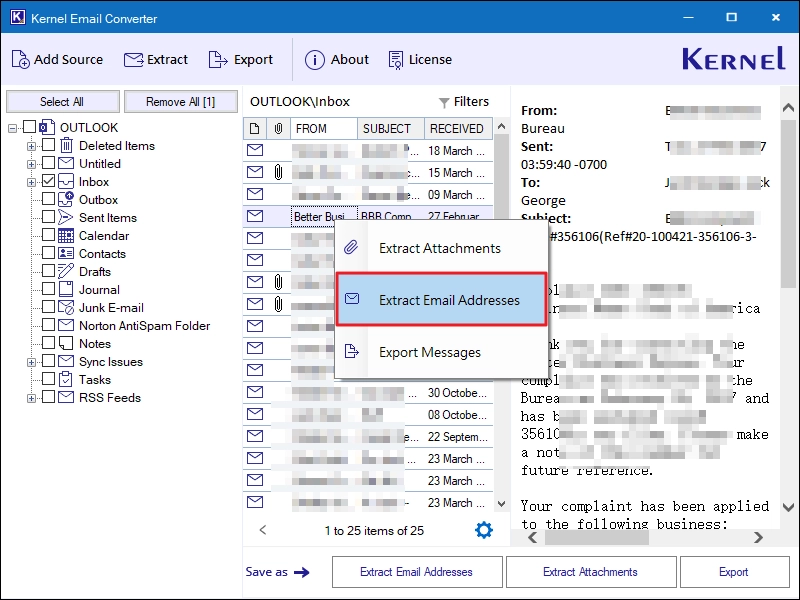Uncheck the Inbox folder checkbox
This screenshot has height=600, width=800.
48,181
